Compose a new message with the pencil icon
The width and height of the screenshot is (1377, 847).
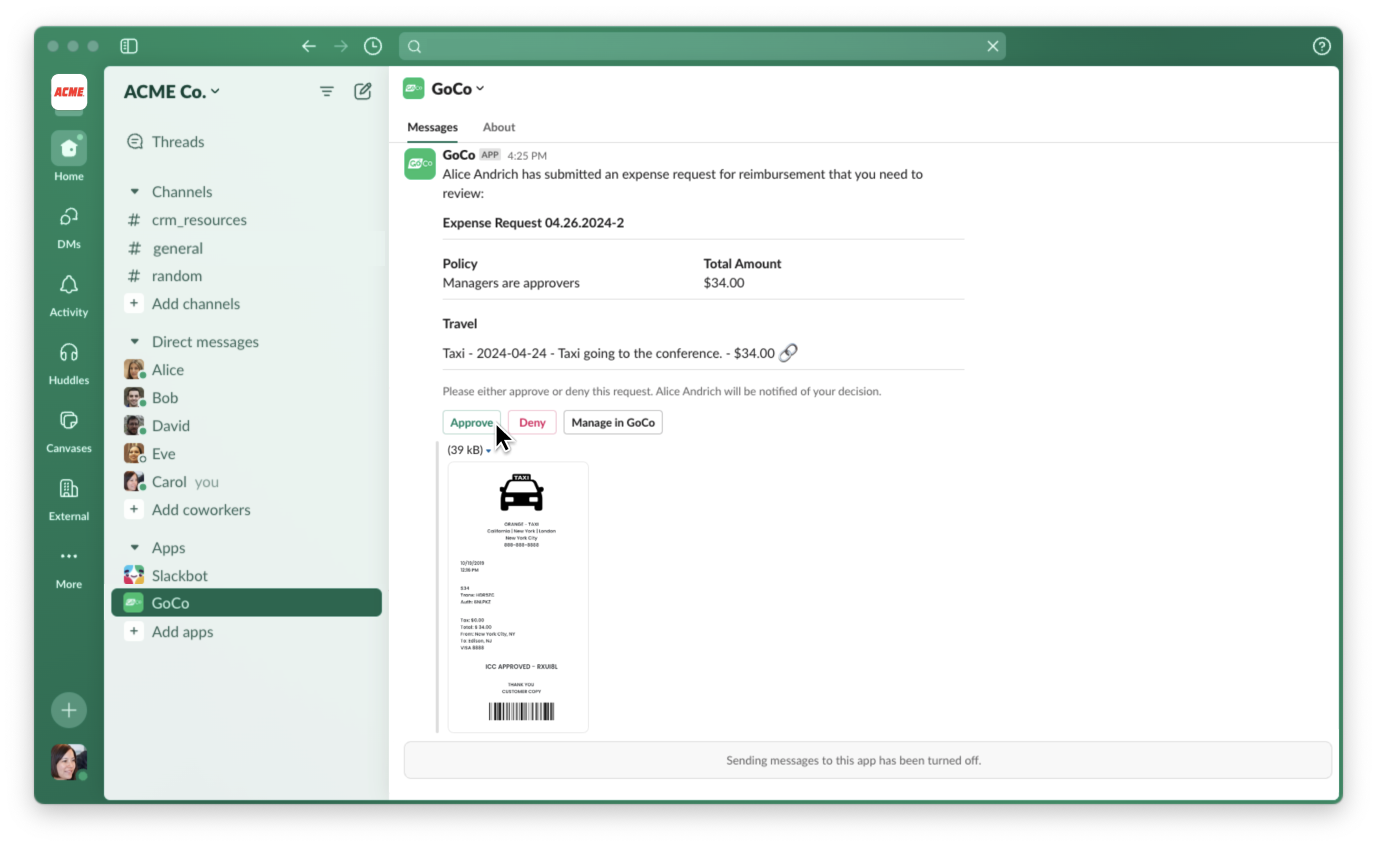point(363,90)
